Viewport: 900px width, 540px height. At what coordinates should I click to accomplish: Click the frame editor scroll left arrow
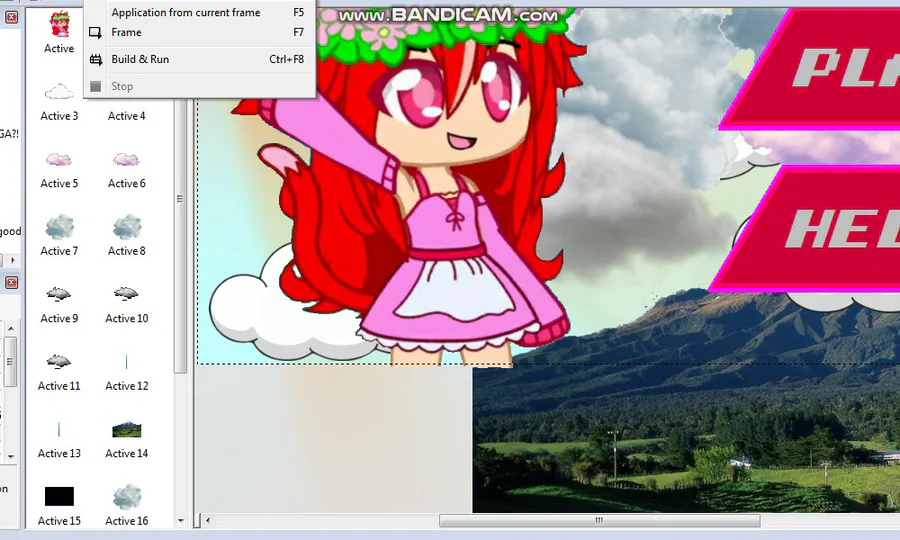[x=208, y=520]
